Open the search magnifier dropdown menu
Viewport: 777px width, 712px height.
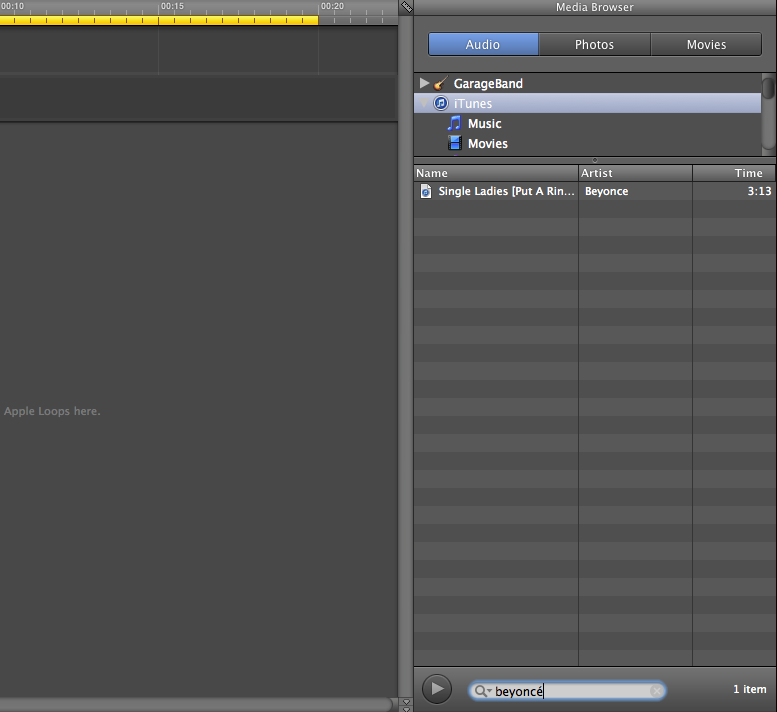pyautogui.click(x=482, y=691)
